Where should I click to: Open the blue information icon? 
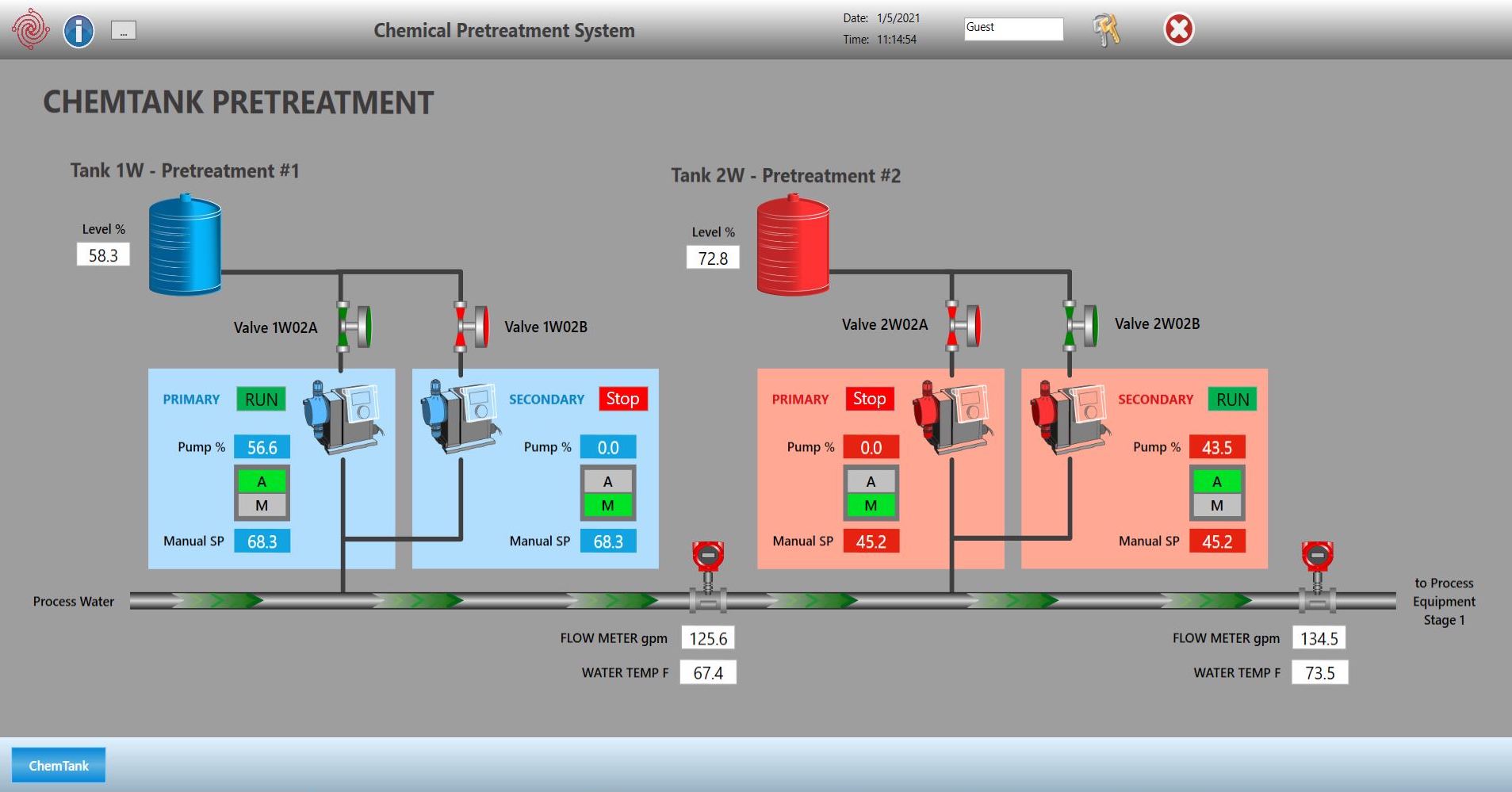[78, 31]
